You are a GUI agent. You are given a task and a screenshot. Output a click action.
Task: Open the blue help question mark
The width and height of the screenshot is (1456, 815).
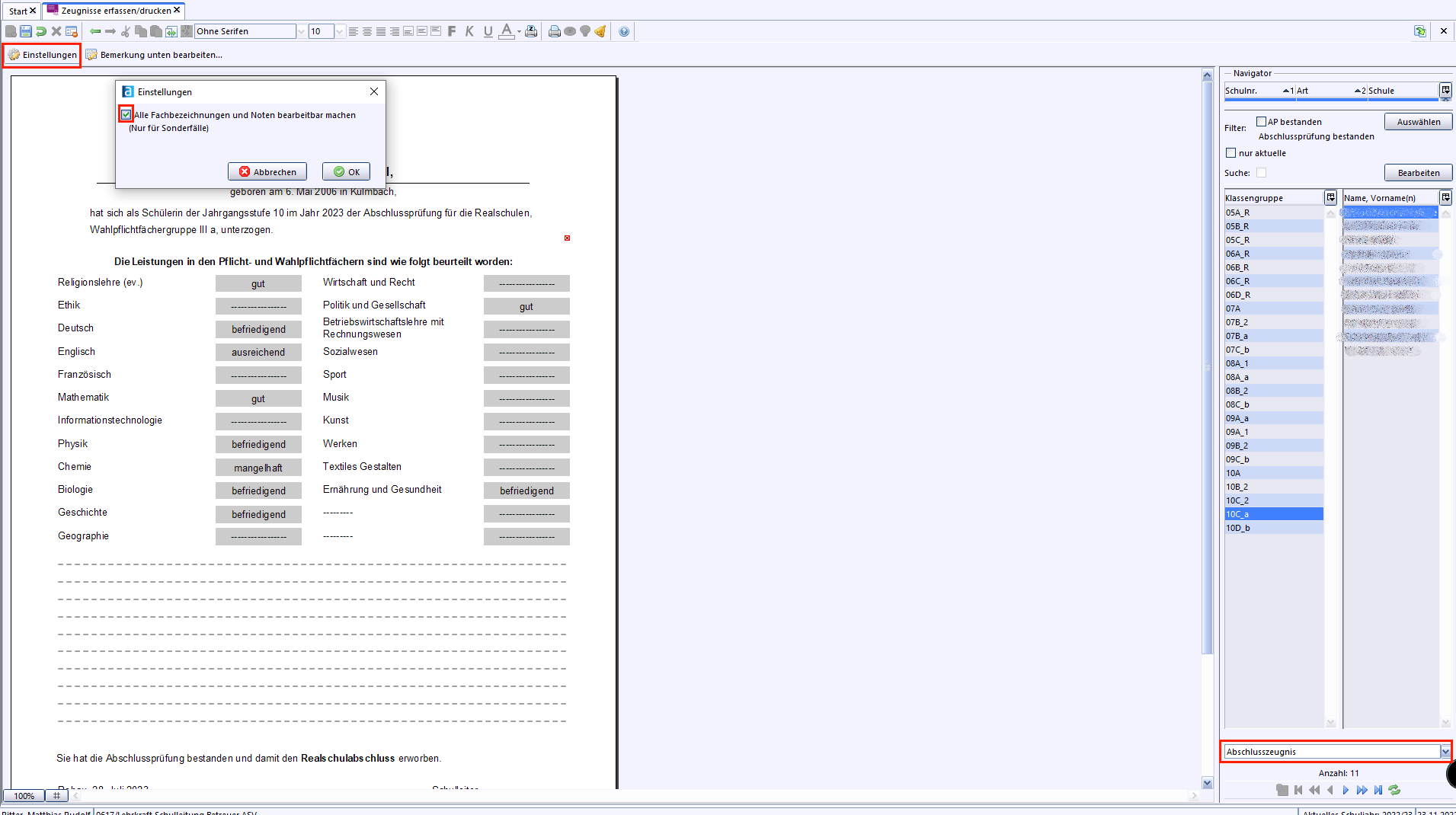pos(624,31)
